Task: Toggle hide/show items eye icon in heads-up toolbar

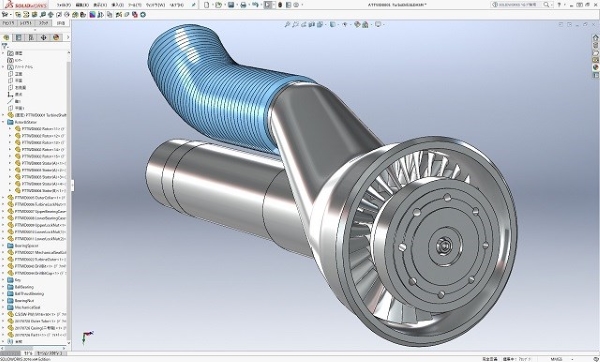Action: tap(345, 24)
